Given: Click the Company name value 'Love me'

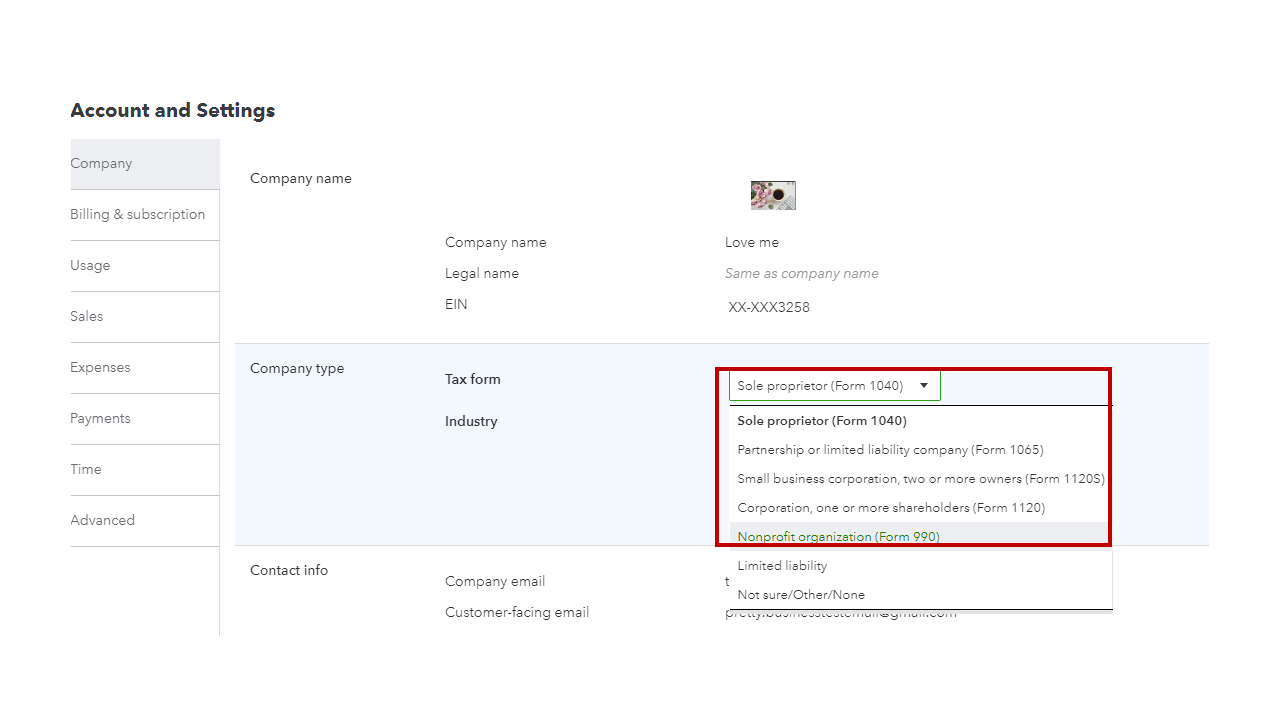Looking at the screenshot, I should [752, 243].
